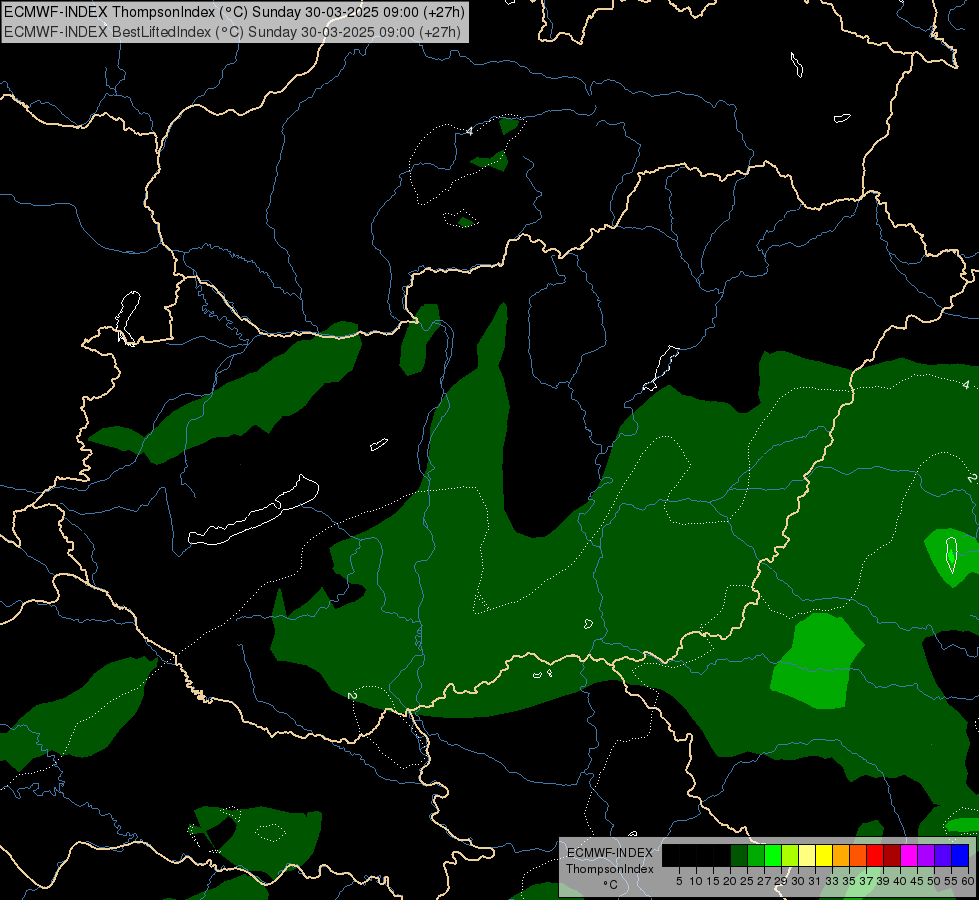This screenshot has height=900, width=979.
Task: Click the dark red 39-40 legend swatch
Action: [892, 855]
